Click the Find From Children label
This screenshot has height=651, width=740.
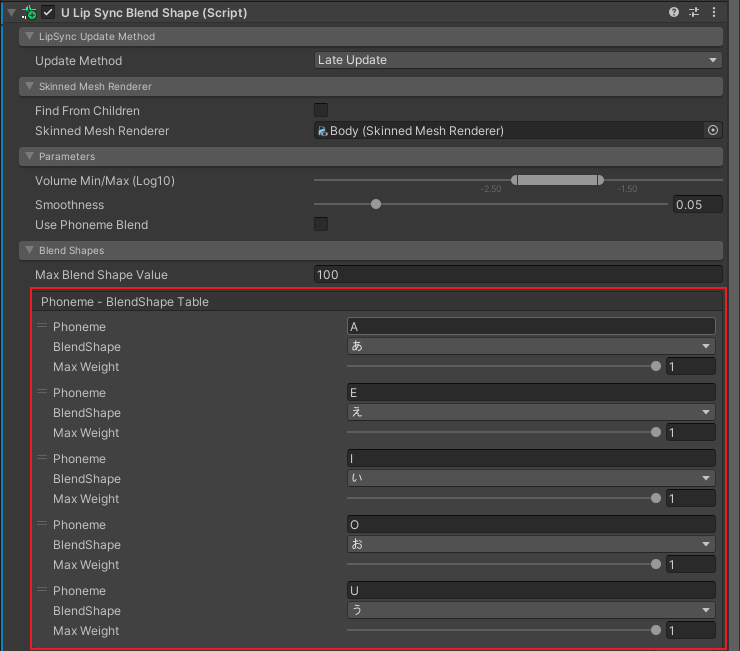(87, 111)
